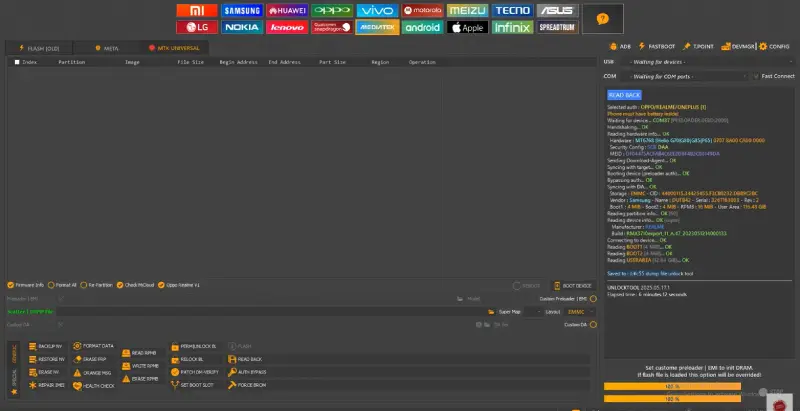Viewport: 800px width, 411px height.
Task: Click the READ BACK action button
Action: 245,359
